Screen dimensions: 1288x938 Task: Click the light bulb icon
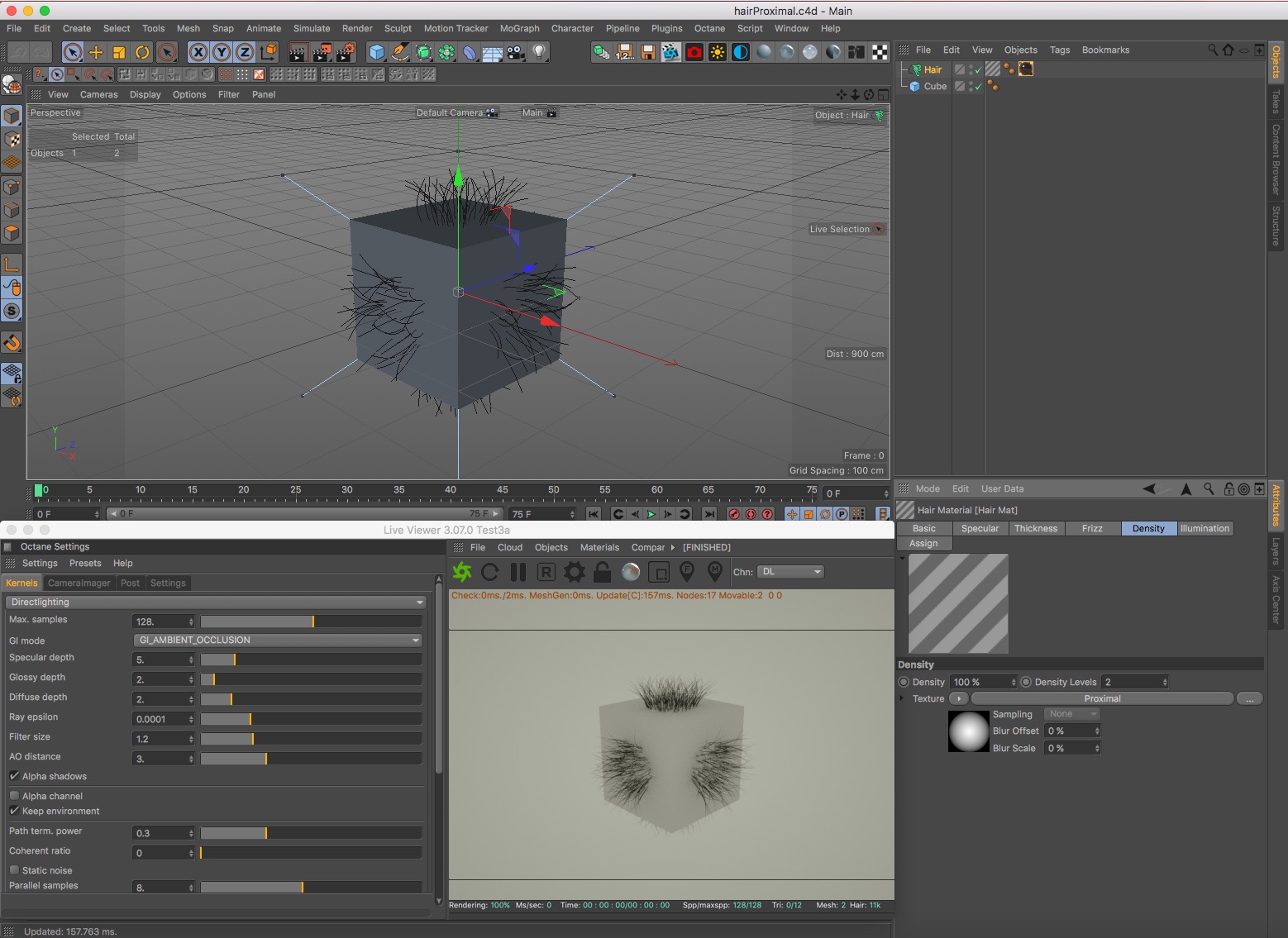[x=539, y=52]
